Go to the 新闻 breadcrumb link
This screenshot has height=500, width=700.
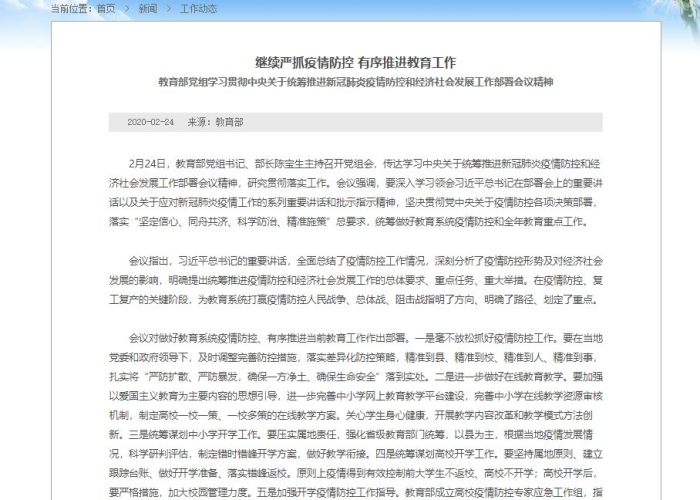[x=148, y=8]
